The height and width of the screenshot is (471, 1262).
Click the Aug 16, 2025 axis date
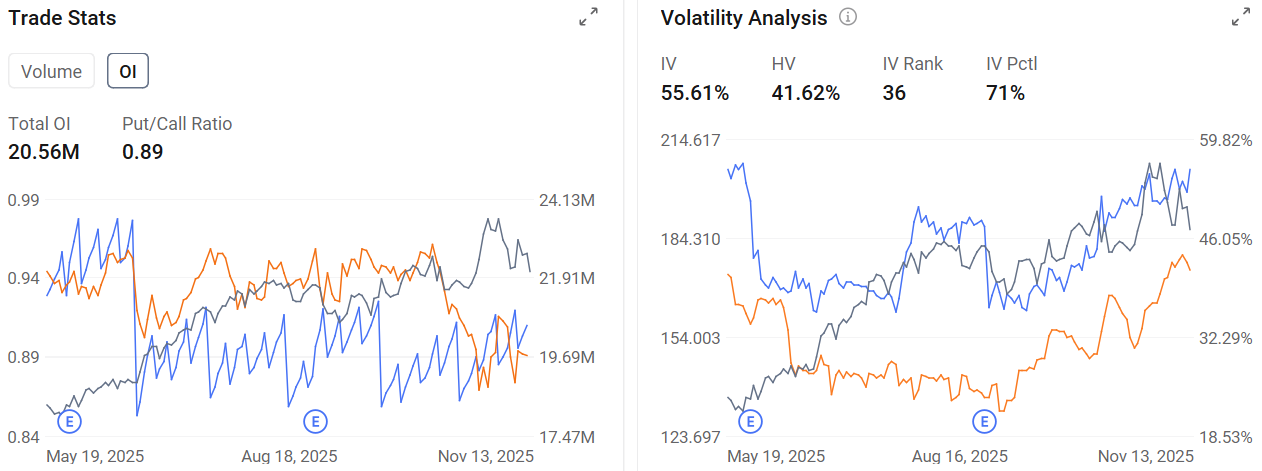(x=960, y=456)
